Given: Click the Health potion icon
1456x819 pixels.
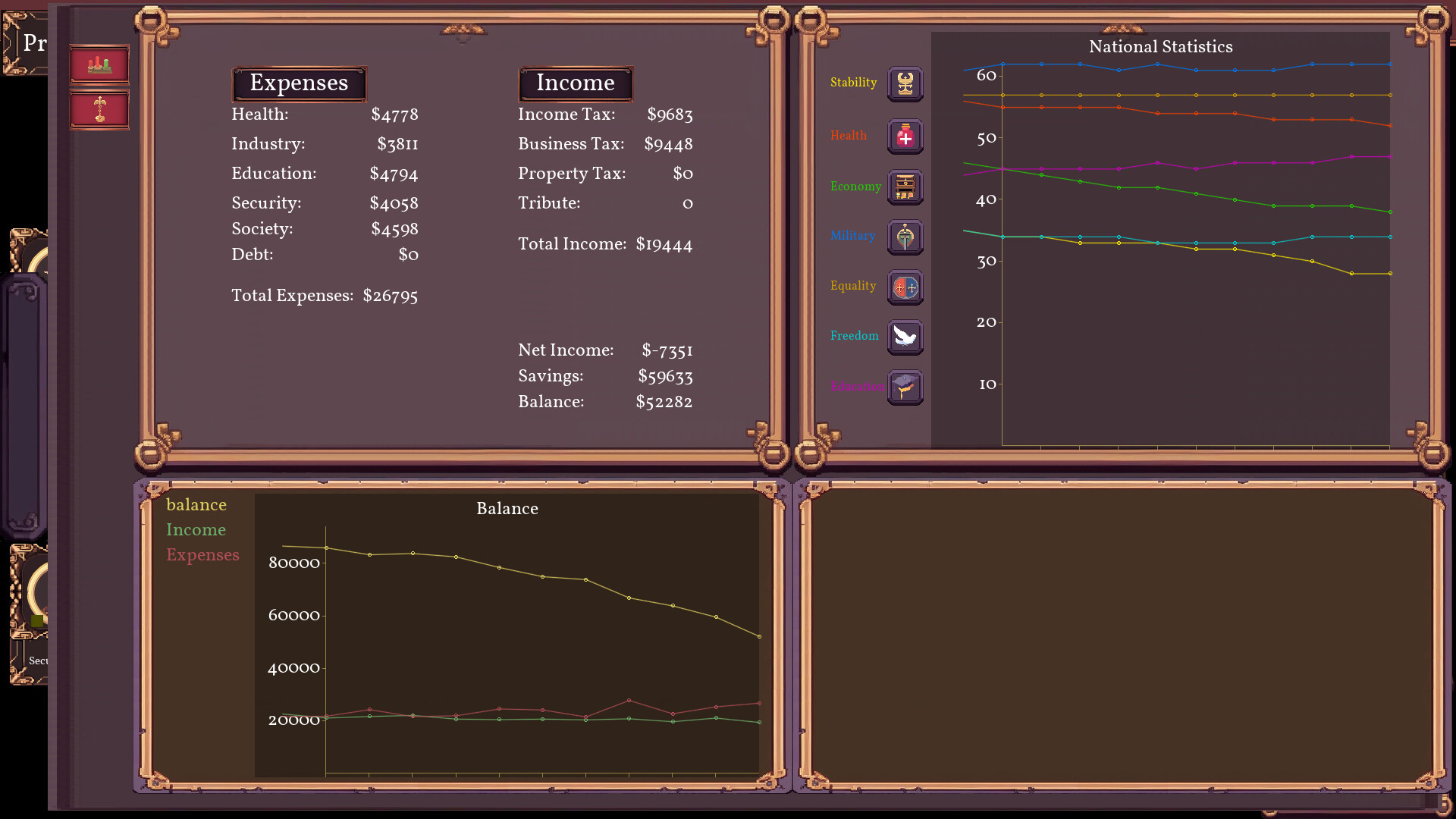Looking at the screenshot, I should 905,136.
